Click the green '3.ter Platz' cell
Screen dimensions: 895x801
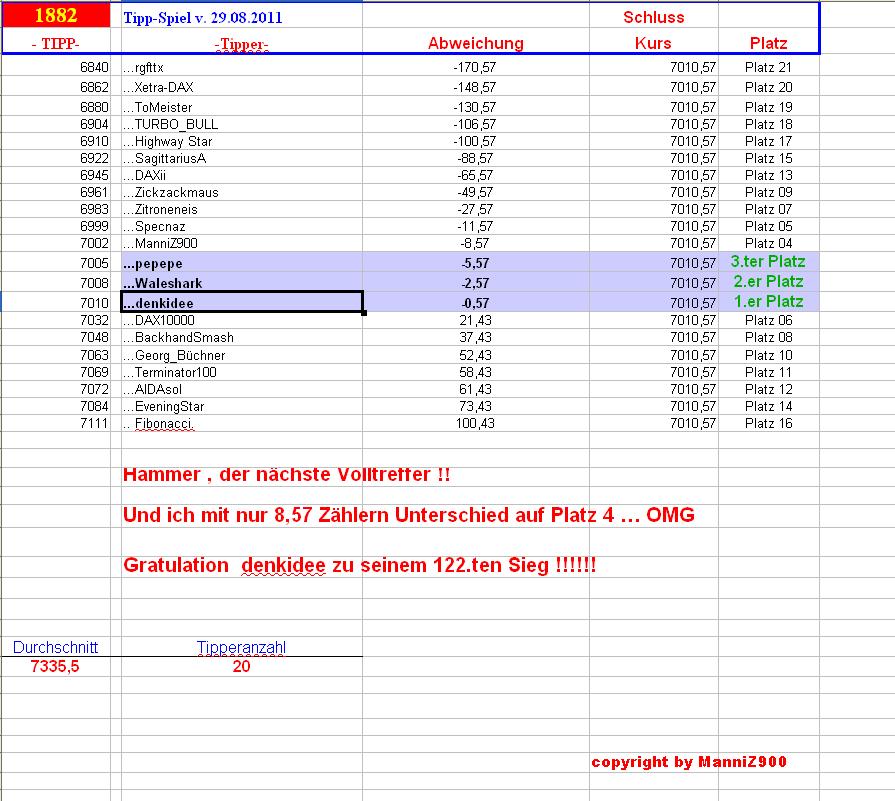pos(768,261)
